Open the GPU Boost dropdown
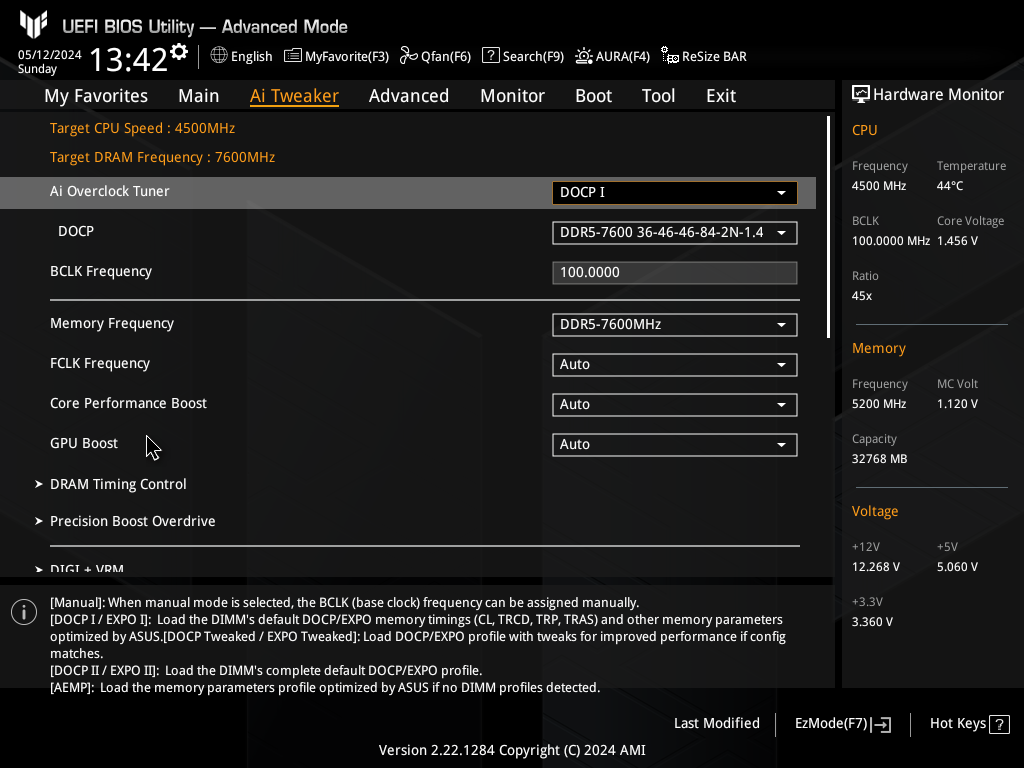Image resolution: width=1024 pixels, height=768 pixels. click(x=675, y=444)
